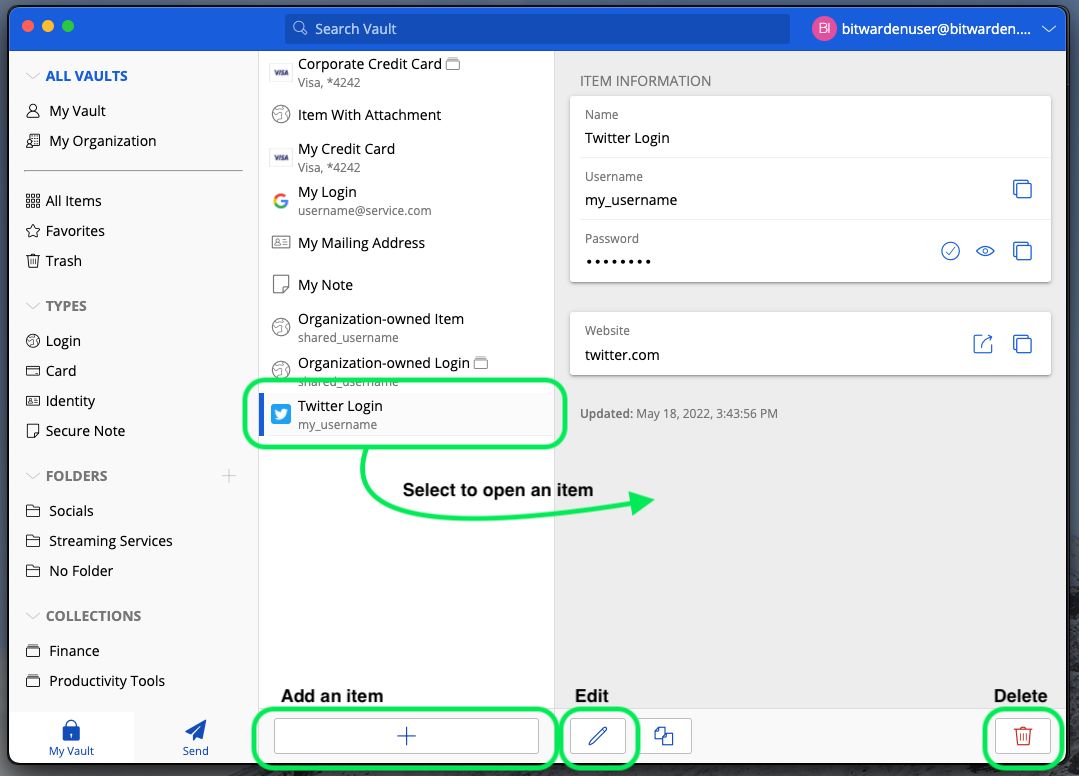The height and width of the screenshot is (776, 1079).
Task: Filter by Login type
Action: click(x=53, y=341)
